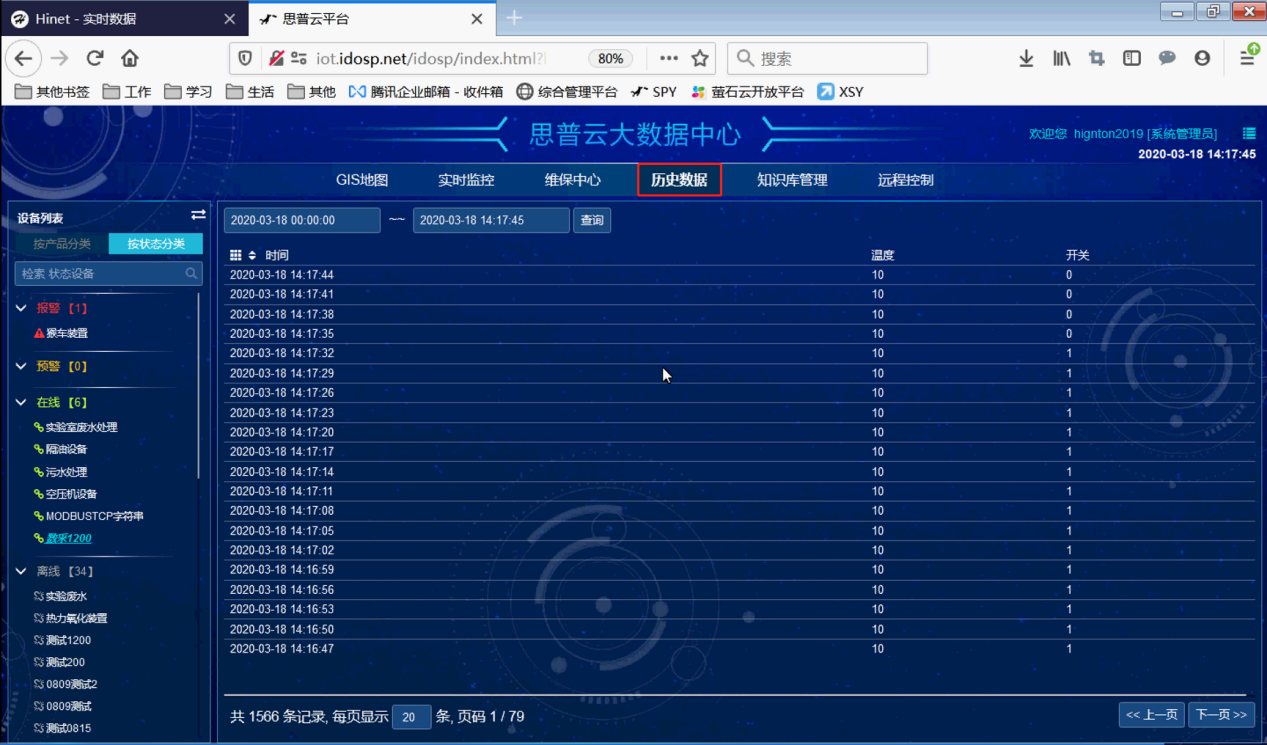This screenshot has height=745, width=1267.
Task: Click the list icon beside the date display
Action: [x=1246, y=132]
